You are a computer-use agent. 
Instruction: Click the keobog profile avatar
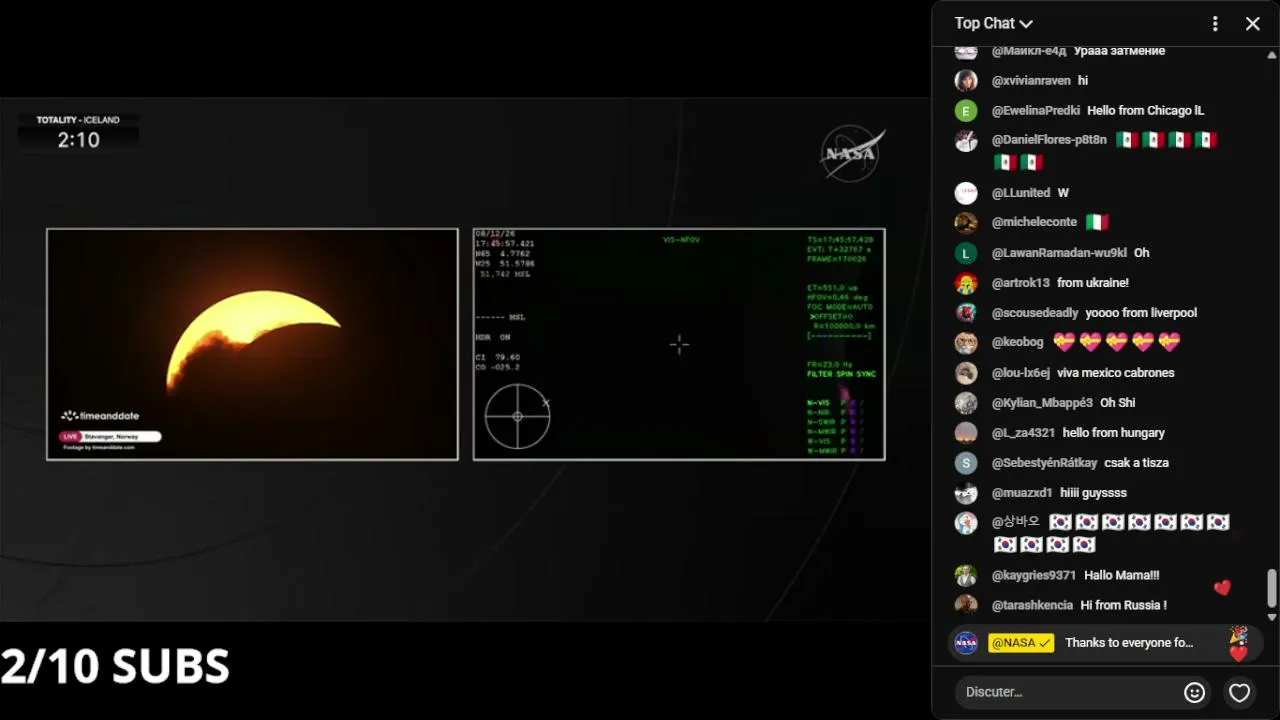tap(966, 343)
